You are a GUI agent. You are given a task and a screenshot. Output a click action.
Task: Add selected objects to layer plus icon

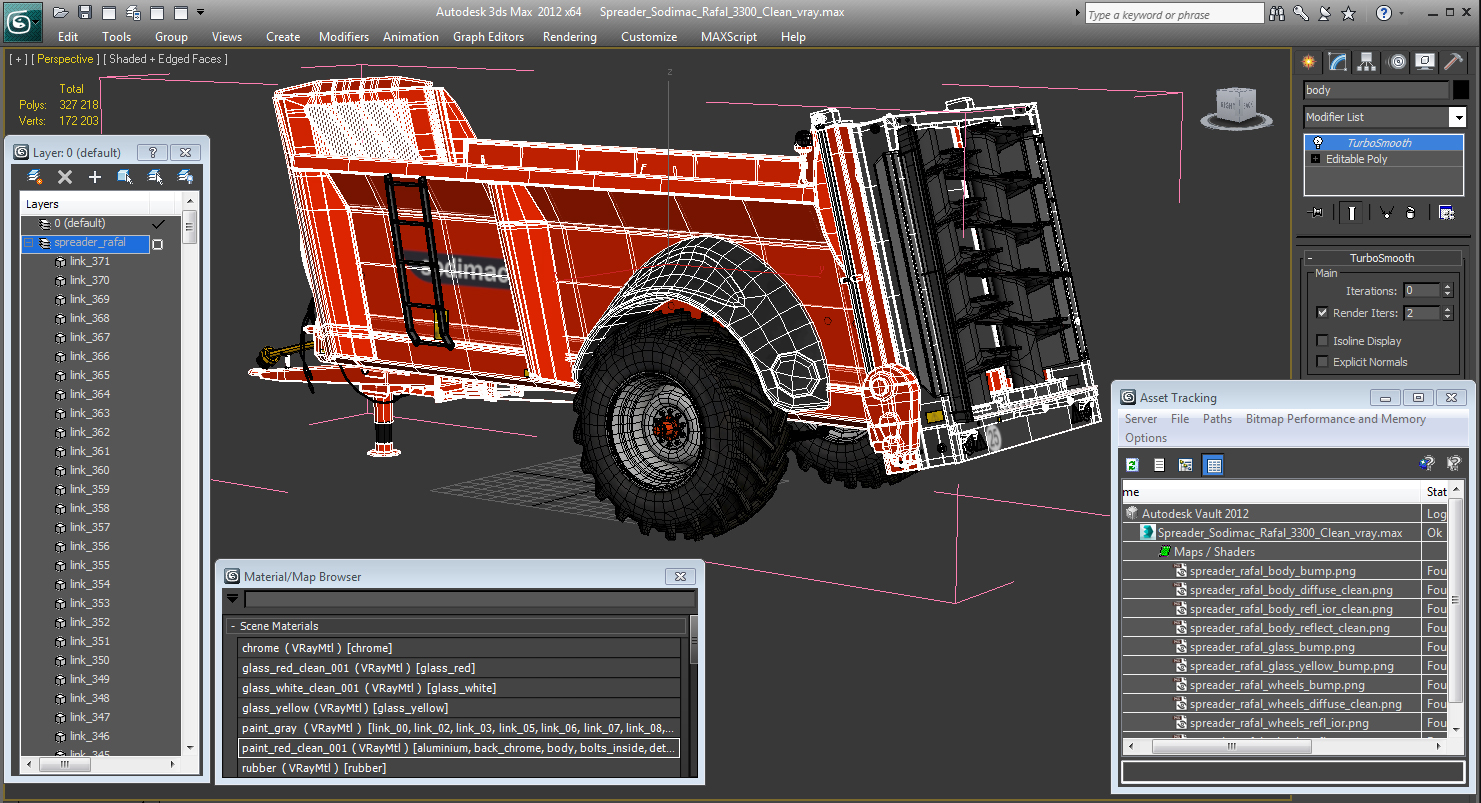point(95,177)
